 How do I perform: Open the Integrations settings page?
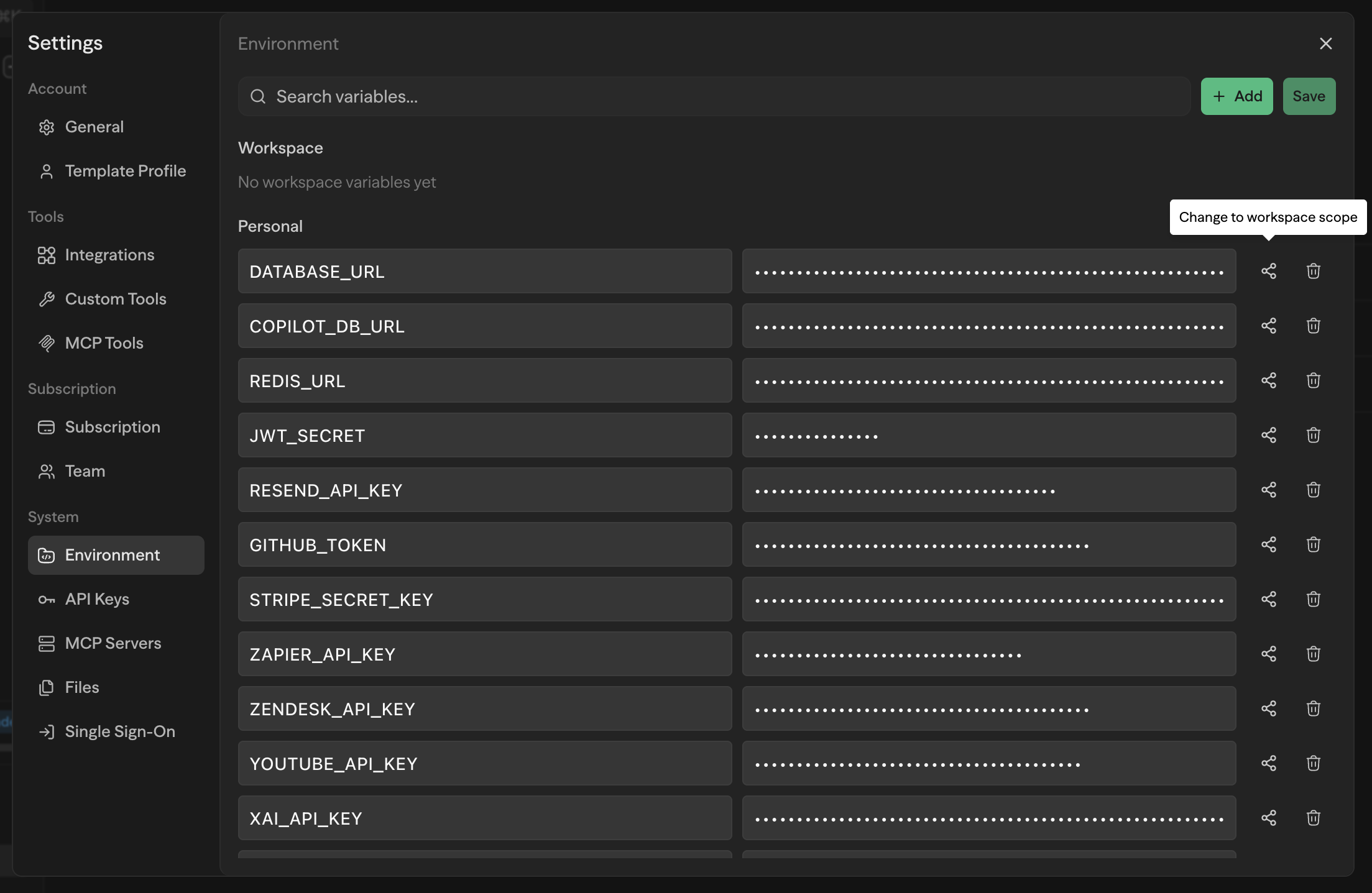click(x=109, y=255)
